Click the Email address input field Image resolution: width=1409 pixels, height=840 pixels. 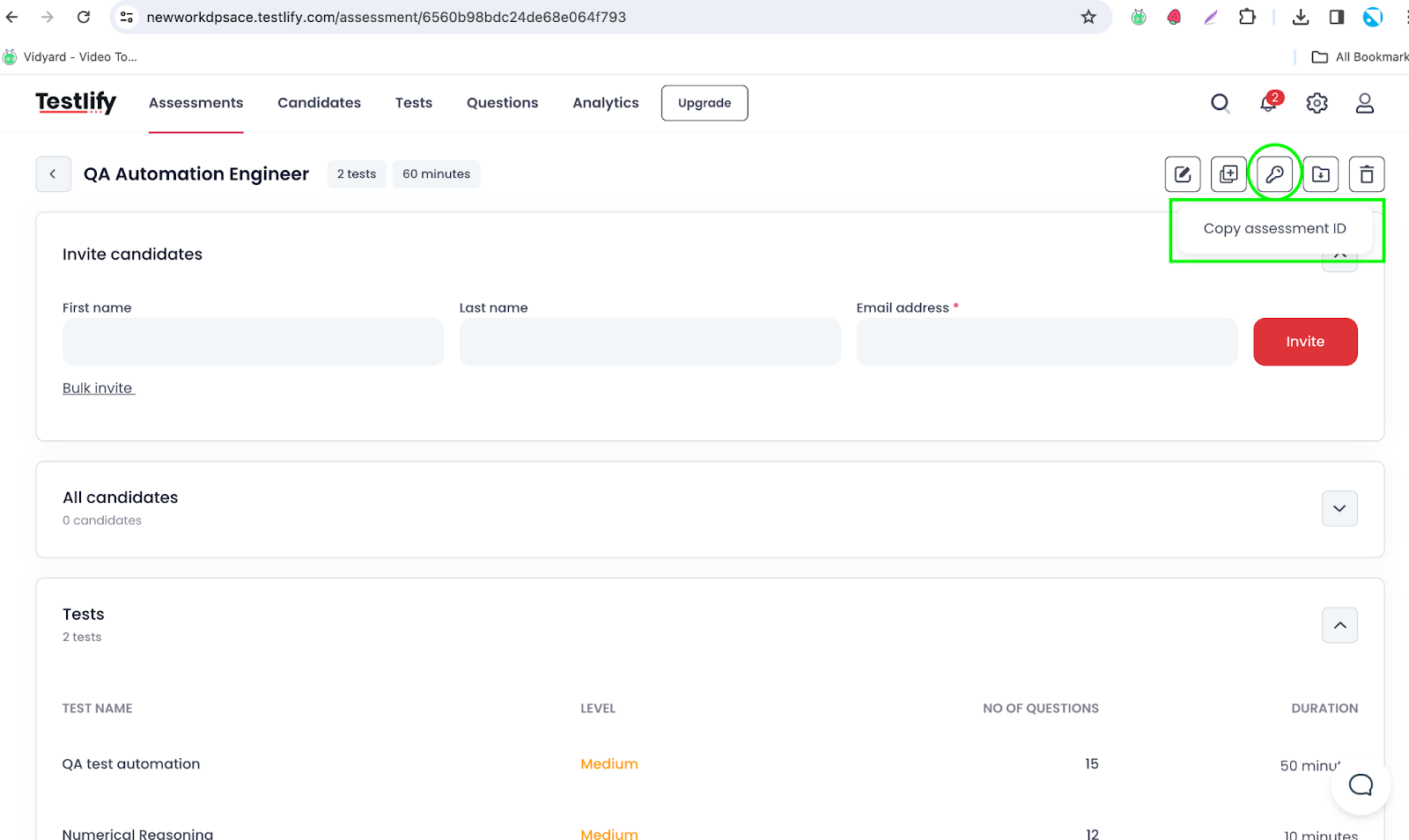tap(1046, 342)
